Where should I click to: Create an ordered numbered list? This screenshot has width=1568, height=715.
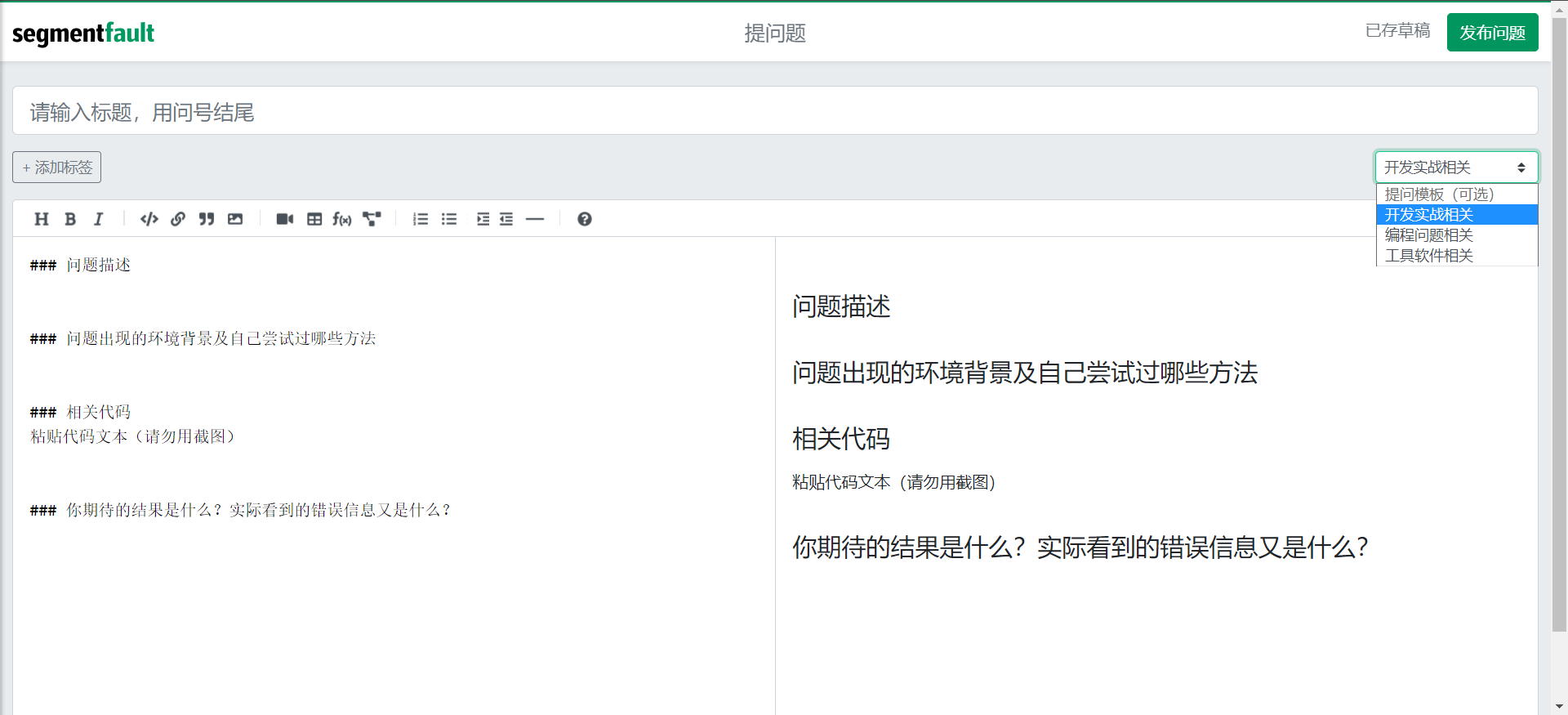click(x=421, y=219)
